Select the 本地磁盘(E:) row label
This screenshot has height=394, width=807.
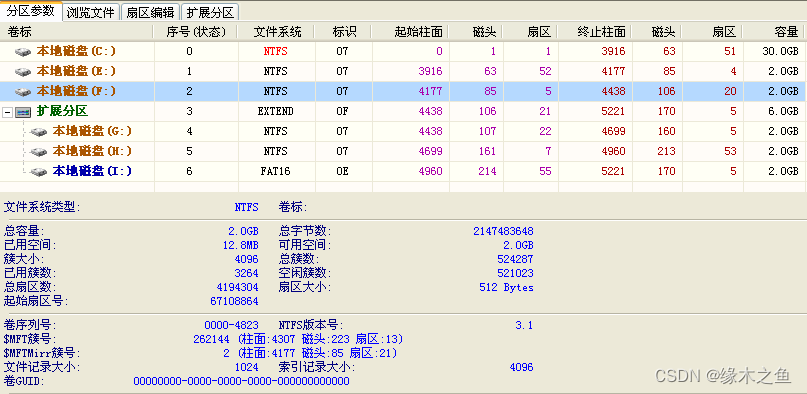click(x=76, y=71)
